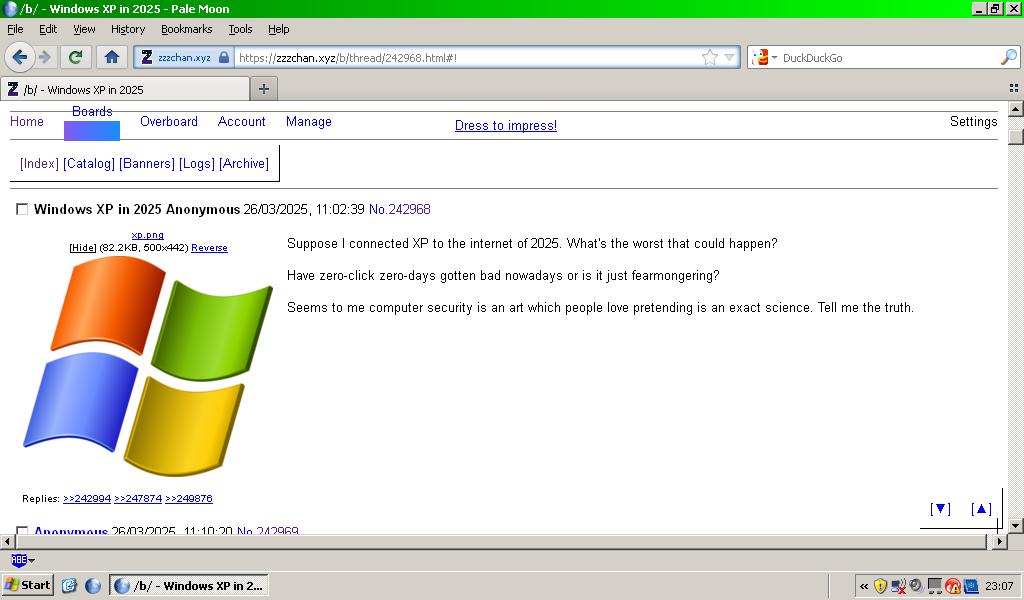Open the Help menu
The width and height of the screenshot is (1024, 600).
point(278,29)
